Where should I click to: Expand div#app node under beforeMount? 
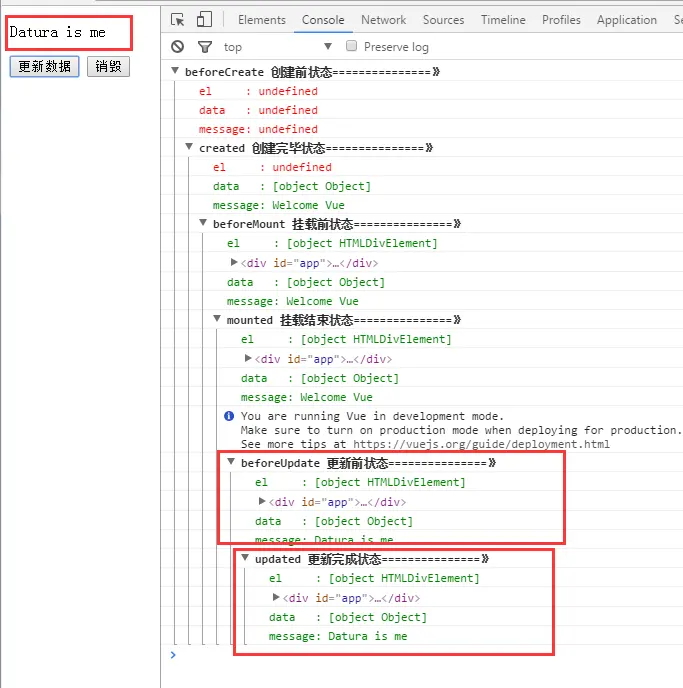[234, 262]
